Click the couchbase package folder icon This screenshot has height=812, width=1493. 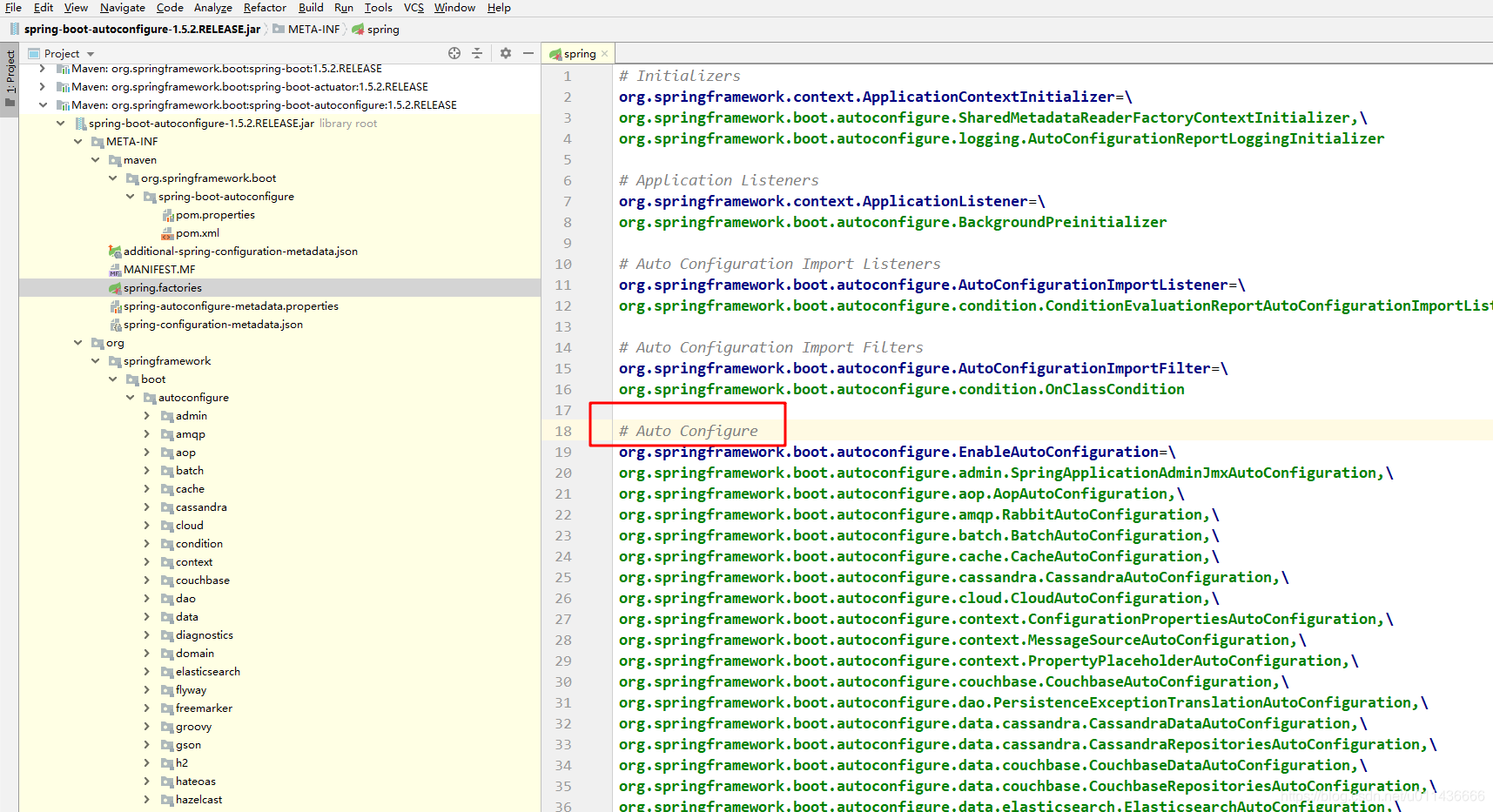pyautogui.click(x=167, y=580)
